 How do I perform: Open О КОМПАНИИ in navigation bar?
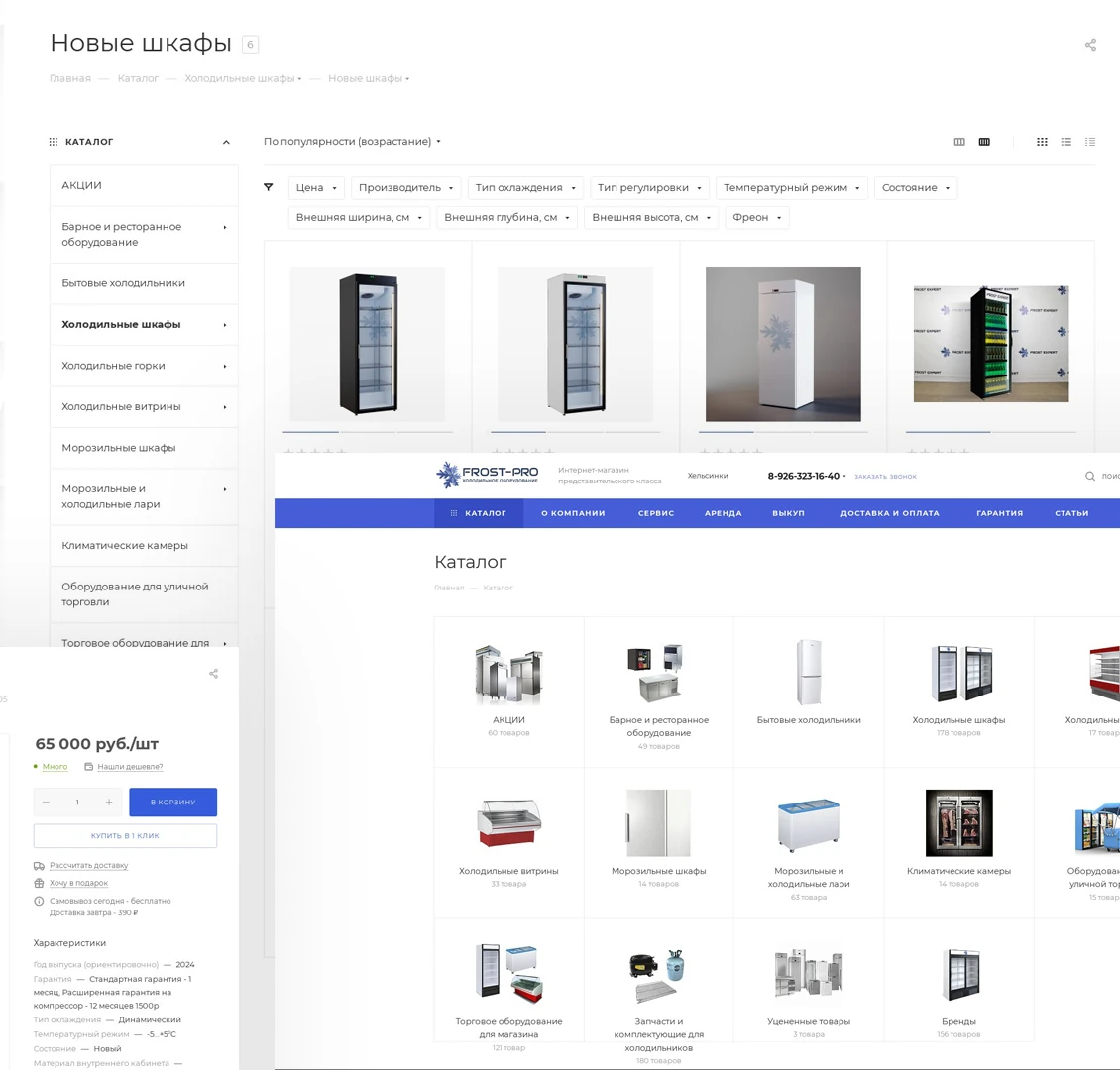pos(573,513)
